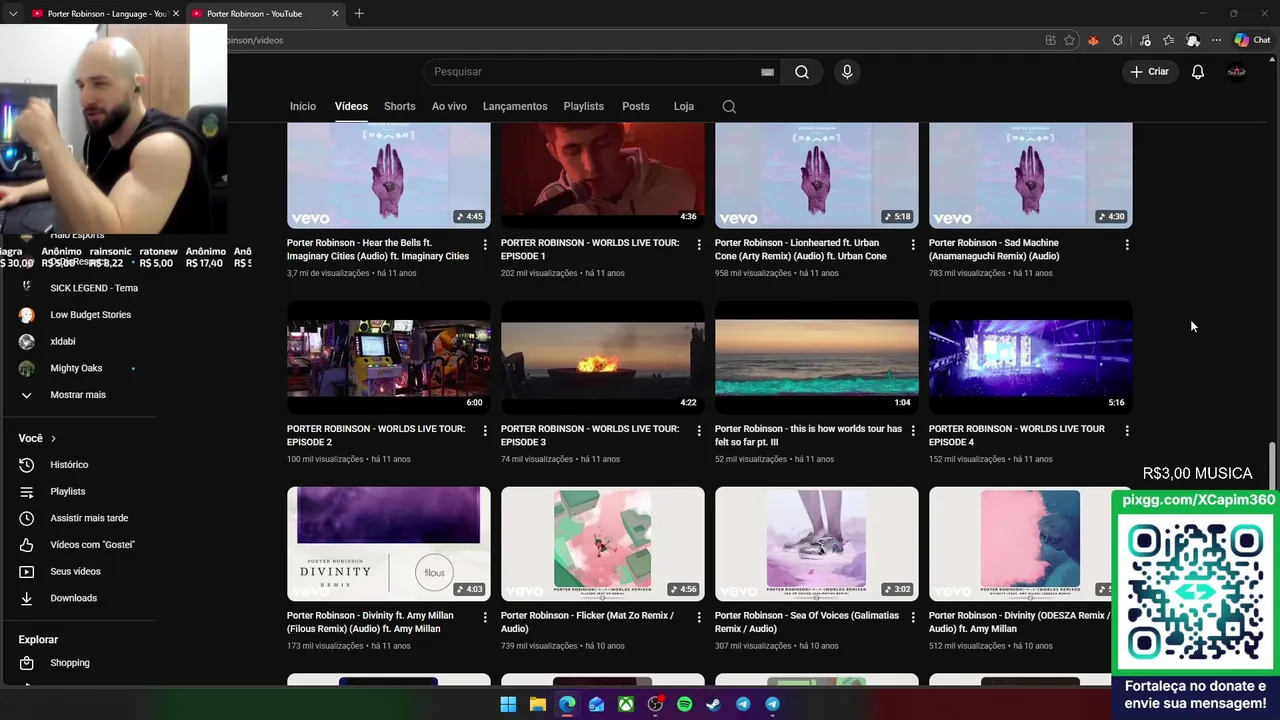Switch to 'Porter Robinson - Language' browser tab
Viewport: 1280px width, 720px height.
(x=104, y=13)
